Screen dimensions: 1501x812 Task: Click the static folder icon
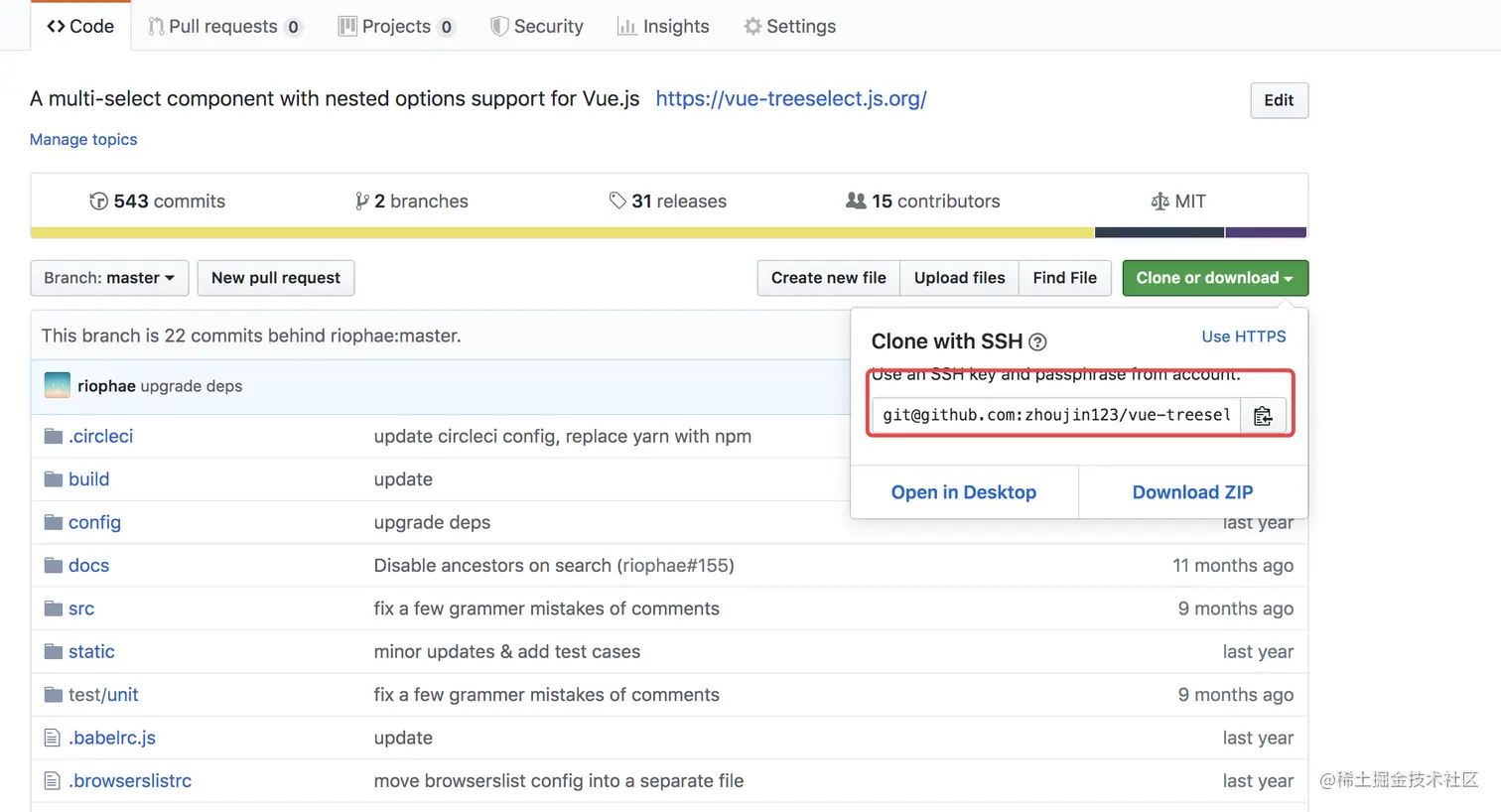pyautogui.click(x=54, y=651)
